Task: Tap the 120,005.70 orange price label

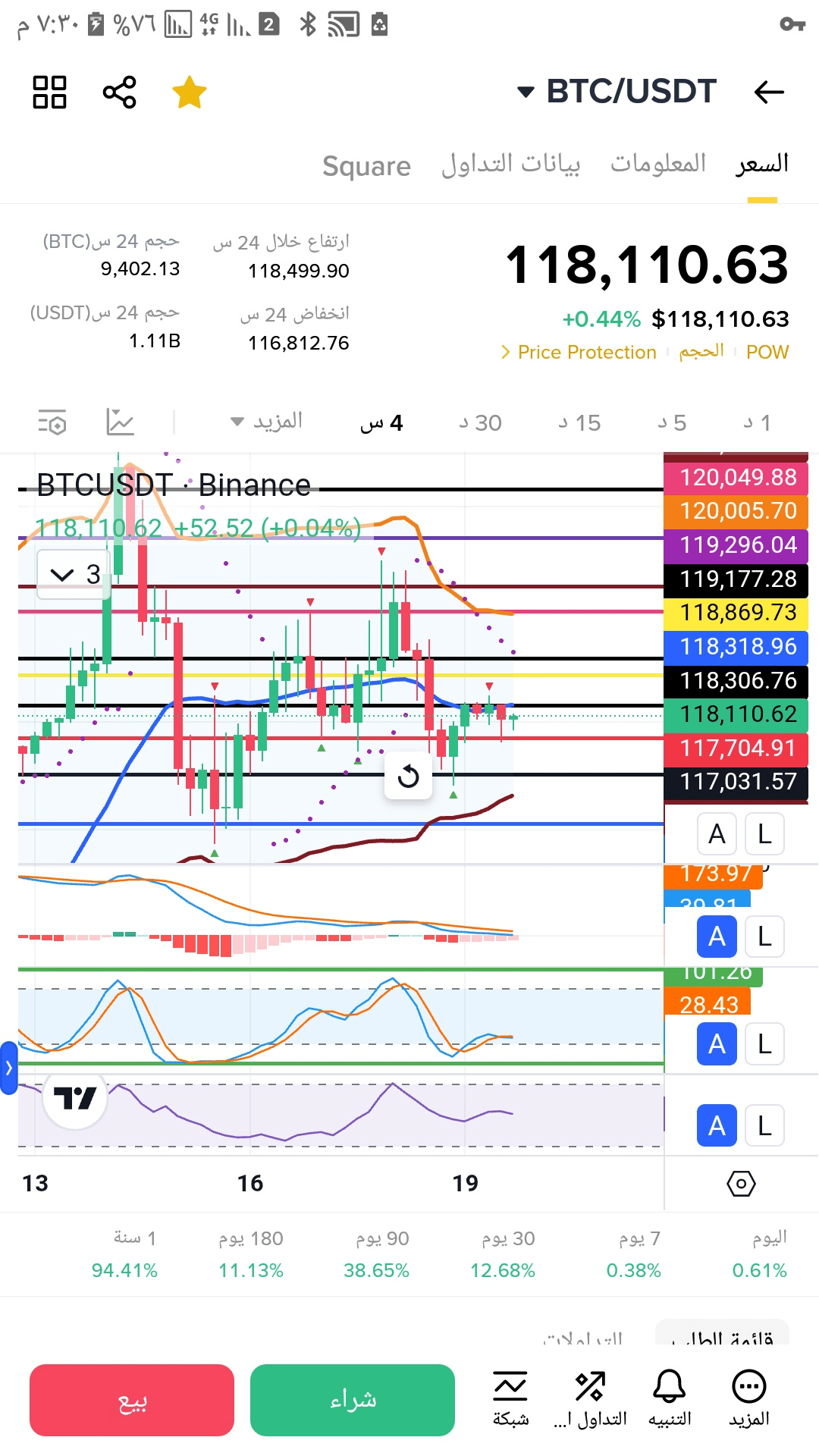Action: pyautogui.click(x=736, y=511)
